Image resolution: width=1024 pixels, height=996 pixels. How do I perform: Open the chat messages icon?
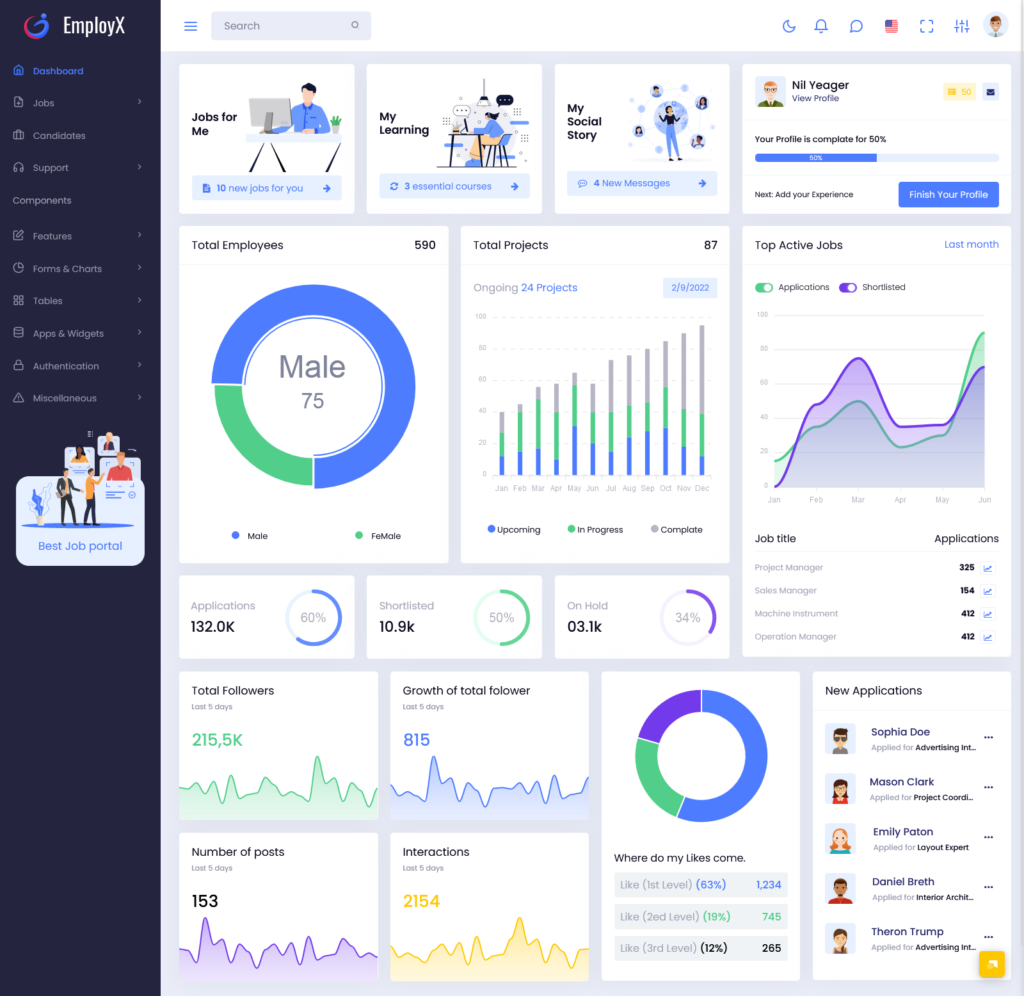(856, 26)
